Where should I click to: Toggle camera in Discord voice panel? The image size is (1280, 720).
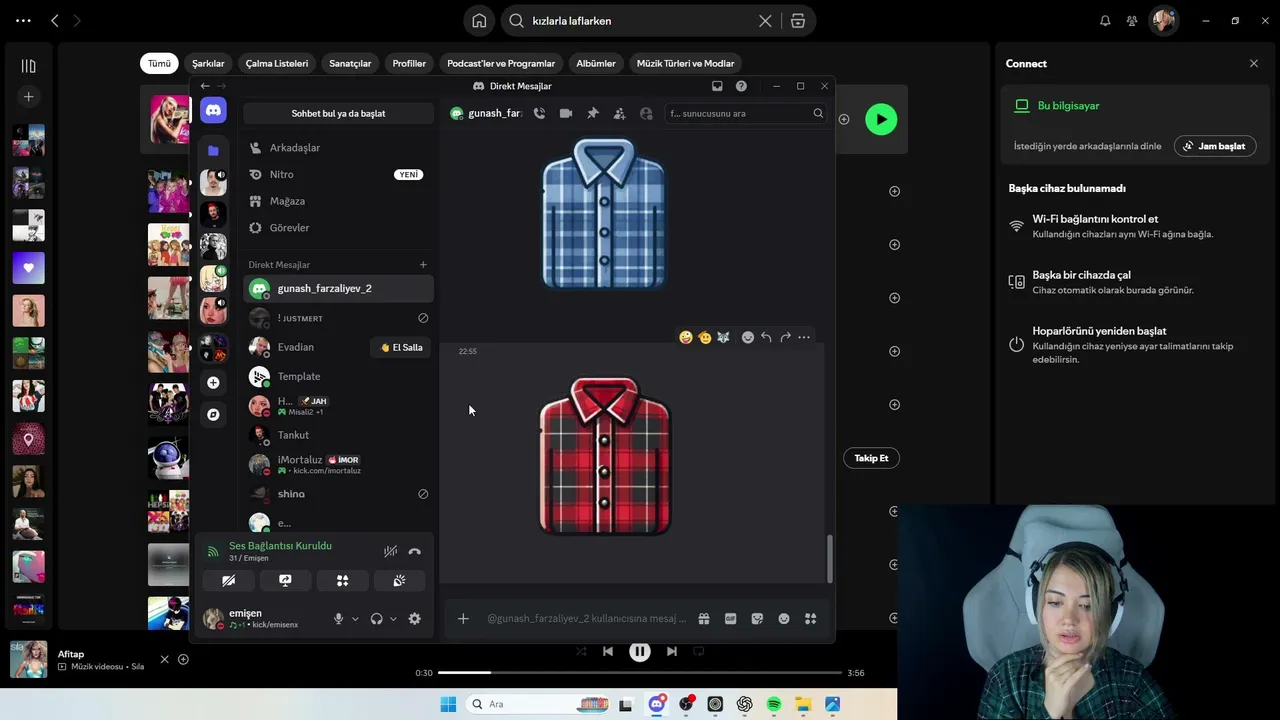pos(229,580)
